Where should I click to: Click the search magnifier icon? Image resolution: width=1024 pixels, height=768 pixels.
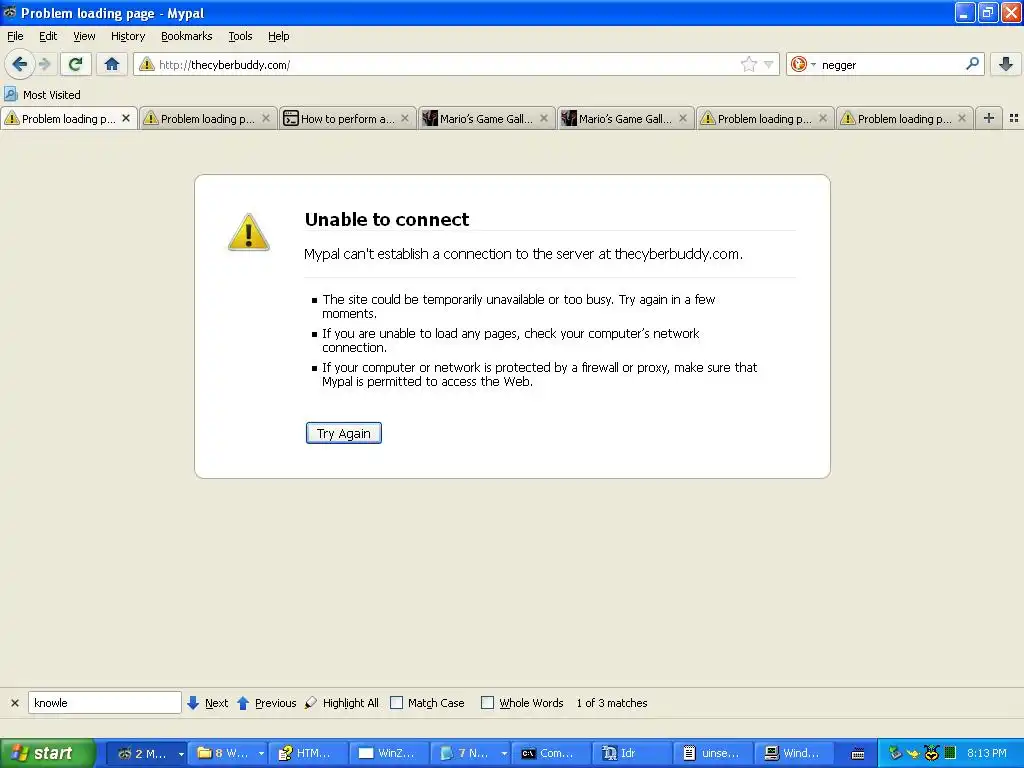point(972,64)
